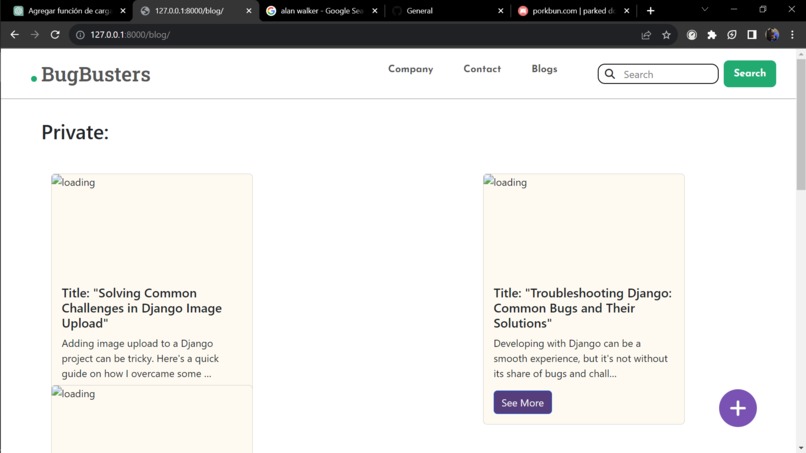Open the Company nav link
The height and width of the screenshot is (453, 806).
(410, 69)
